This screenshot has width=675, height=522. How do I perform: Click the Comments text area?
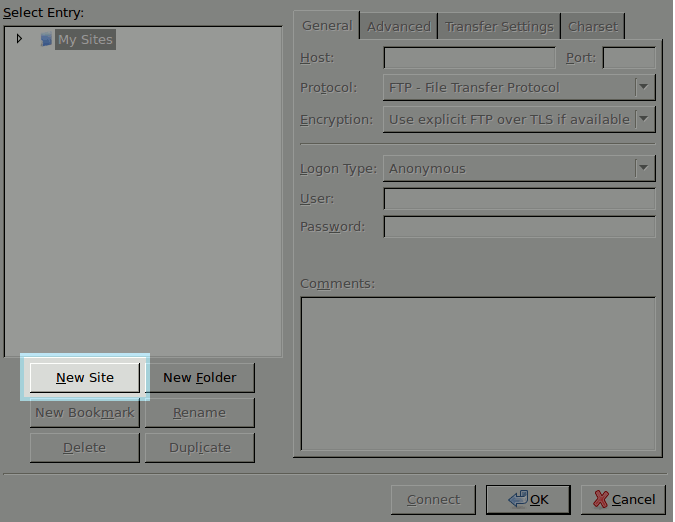point(478,373)
